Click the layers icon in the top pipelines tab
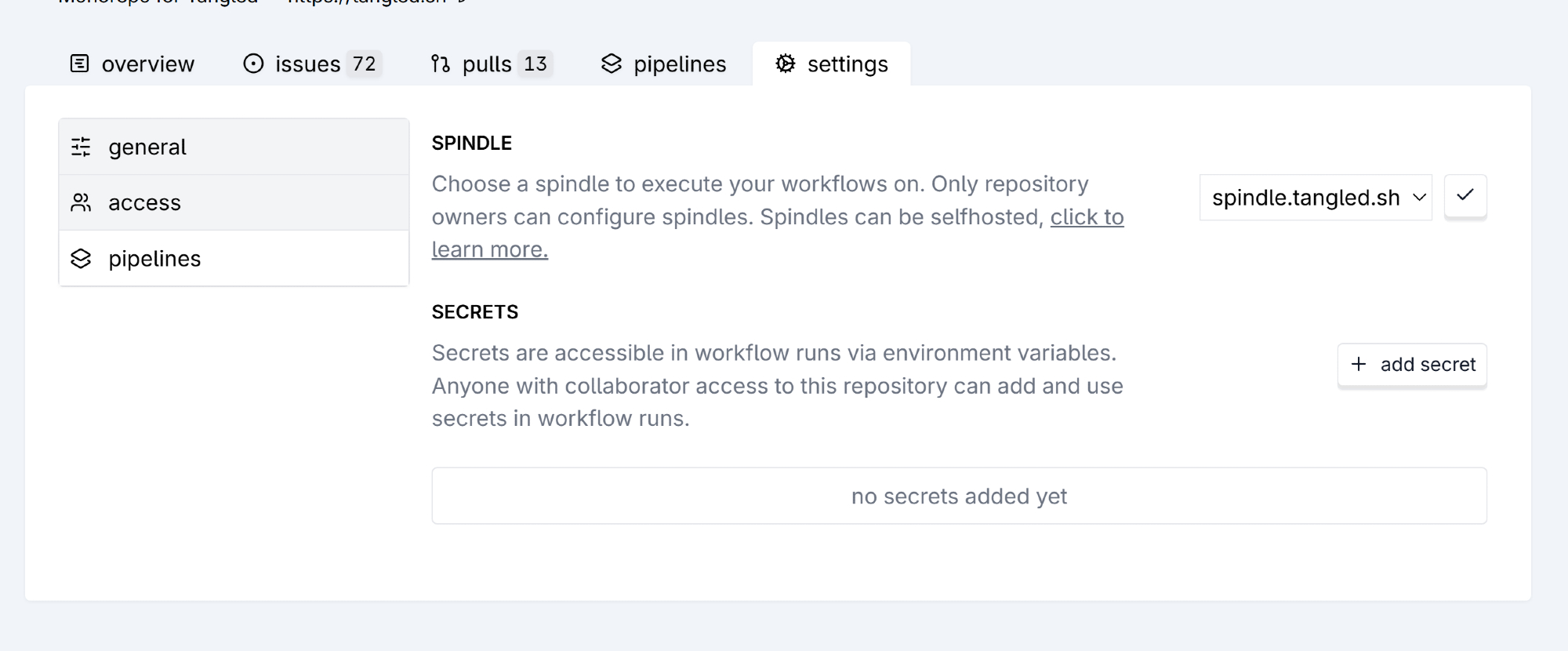The width and height of the screenshot is (1568, 651). pos(612,64)
